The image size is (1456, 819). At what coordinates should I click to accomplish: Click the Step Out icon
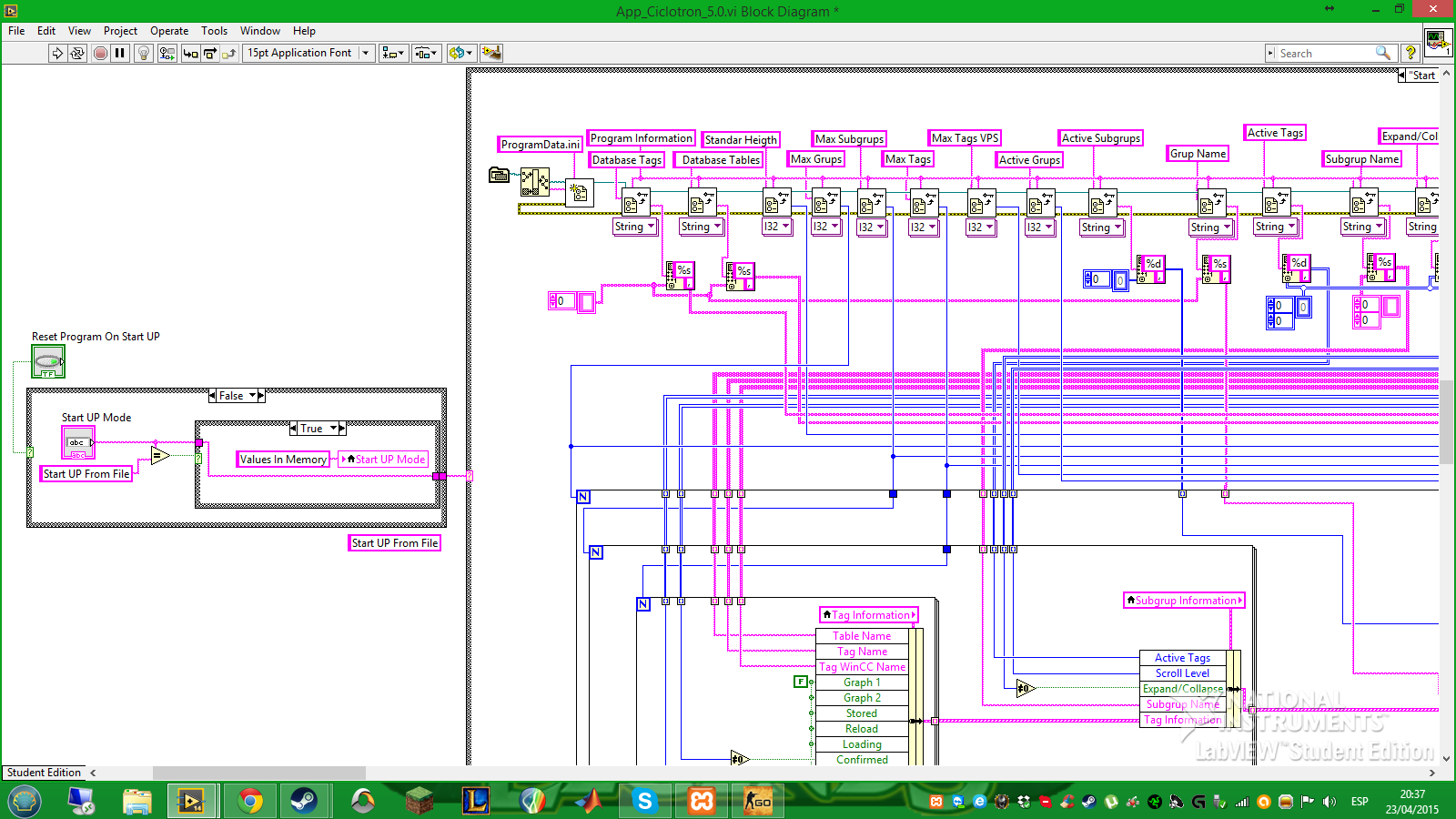click(x=228, y=53)
